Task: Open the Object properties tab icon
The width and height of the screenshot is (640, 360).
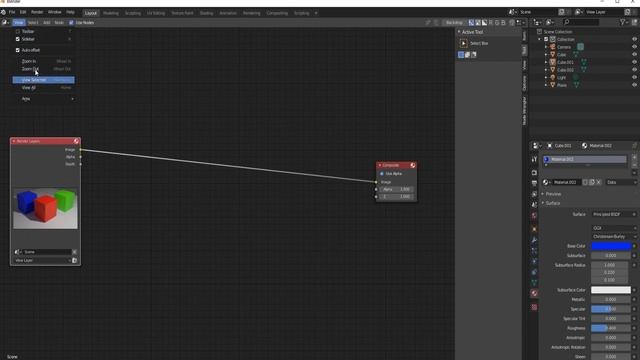Action: tap(534, 229)
